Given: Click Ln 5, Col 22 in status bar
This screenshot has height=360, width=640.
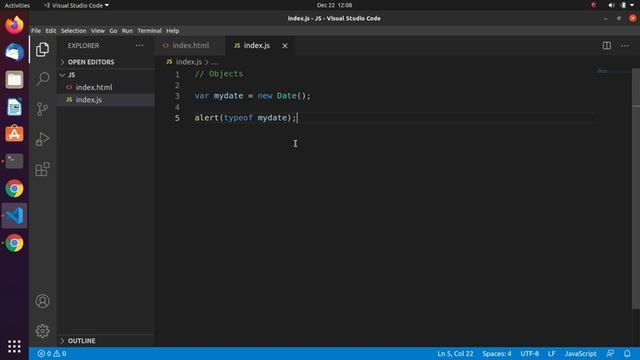Looking at the screenshot, I should [455, 353].
